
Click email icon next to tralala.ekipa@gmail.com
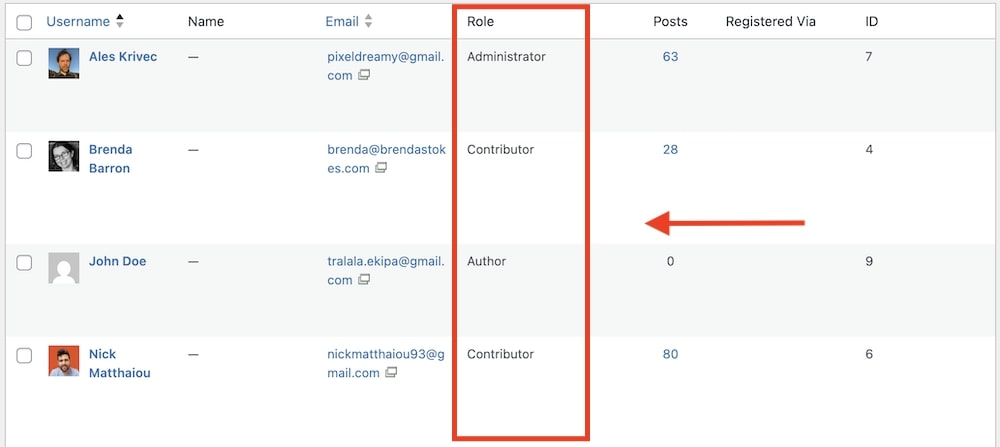(x=364, y=280)
